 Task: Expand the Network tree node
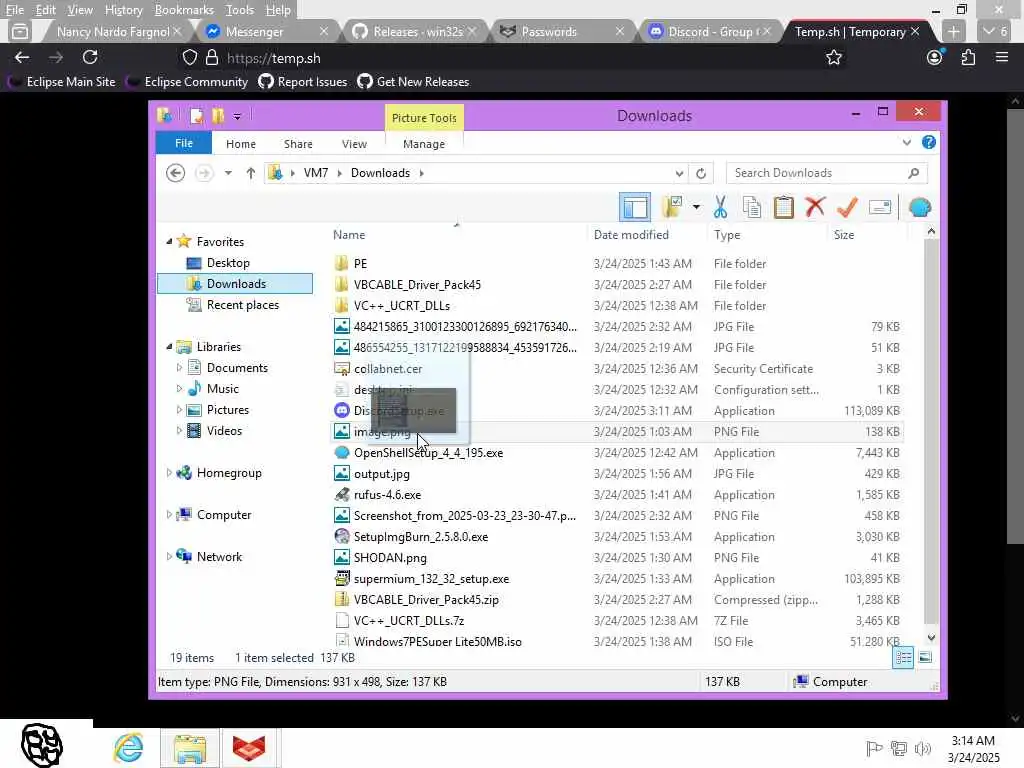coord(169,557)
